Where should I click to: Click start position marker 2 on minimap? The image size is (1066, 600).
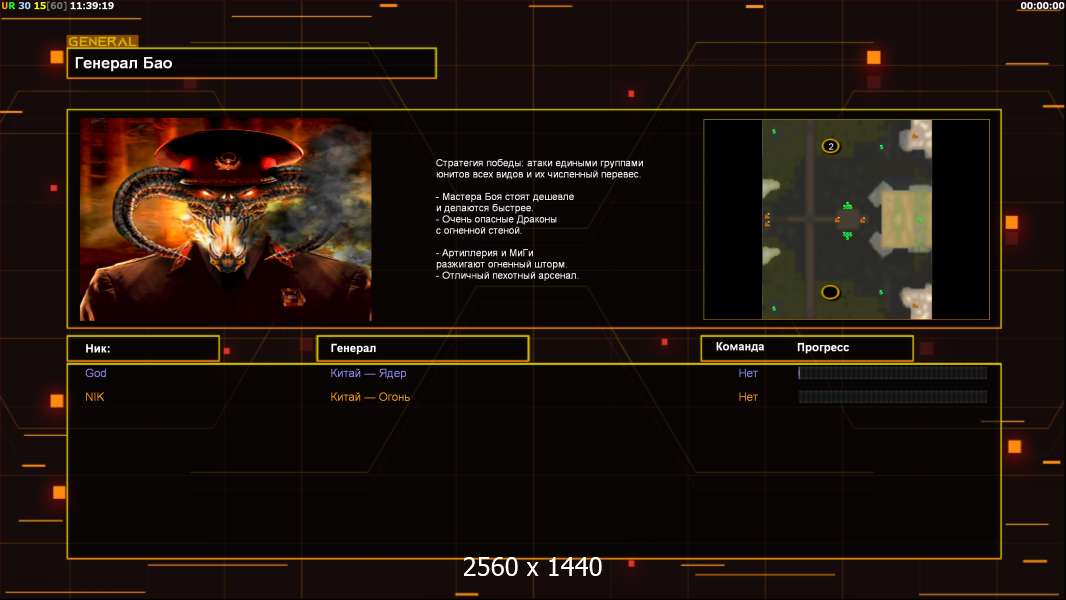pyautogui.click(x=830, y=146)
